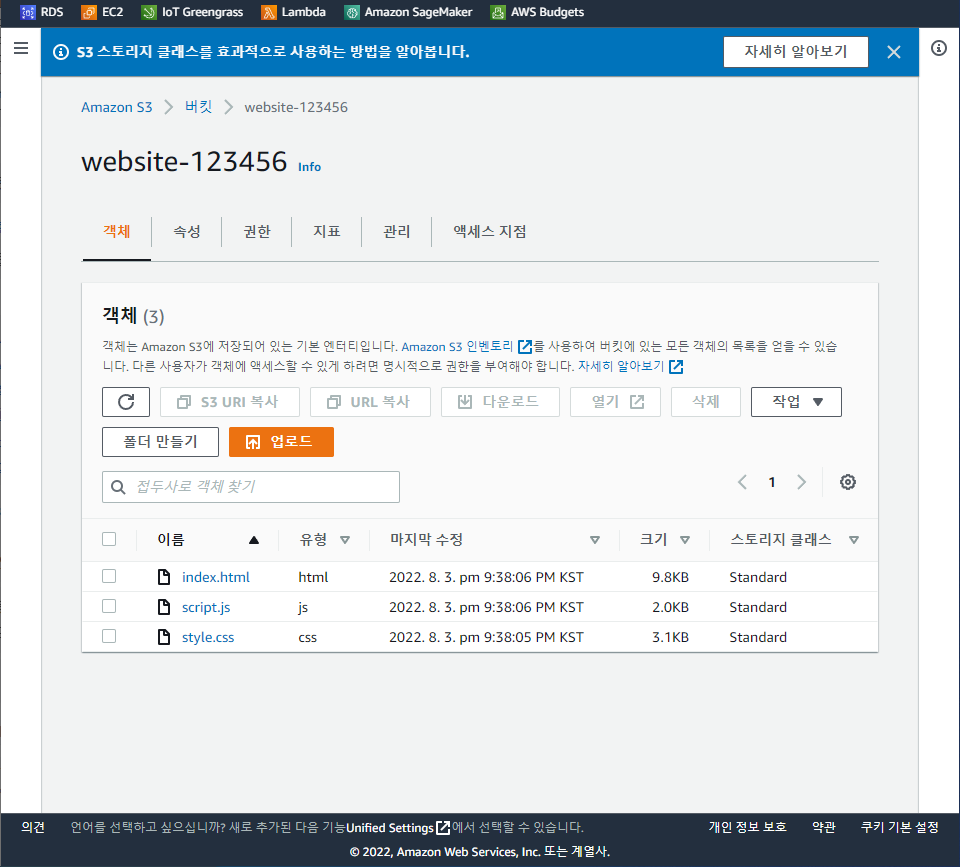Click the URL 복사 button
This screenshot has height=867, width=960.
pyautogui.click(x=370, y=402)
